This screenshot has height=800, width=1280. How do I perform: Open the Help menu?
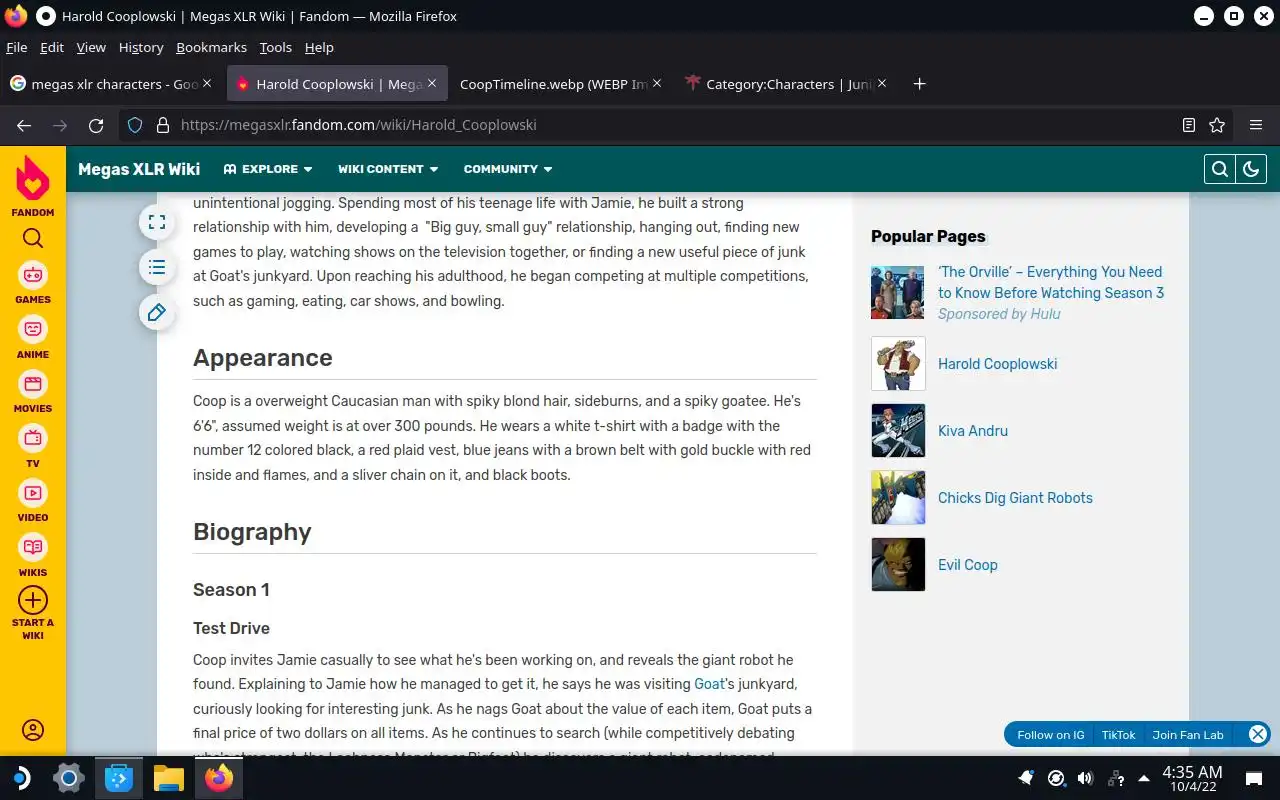click(x=319, y=47)
